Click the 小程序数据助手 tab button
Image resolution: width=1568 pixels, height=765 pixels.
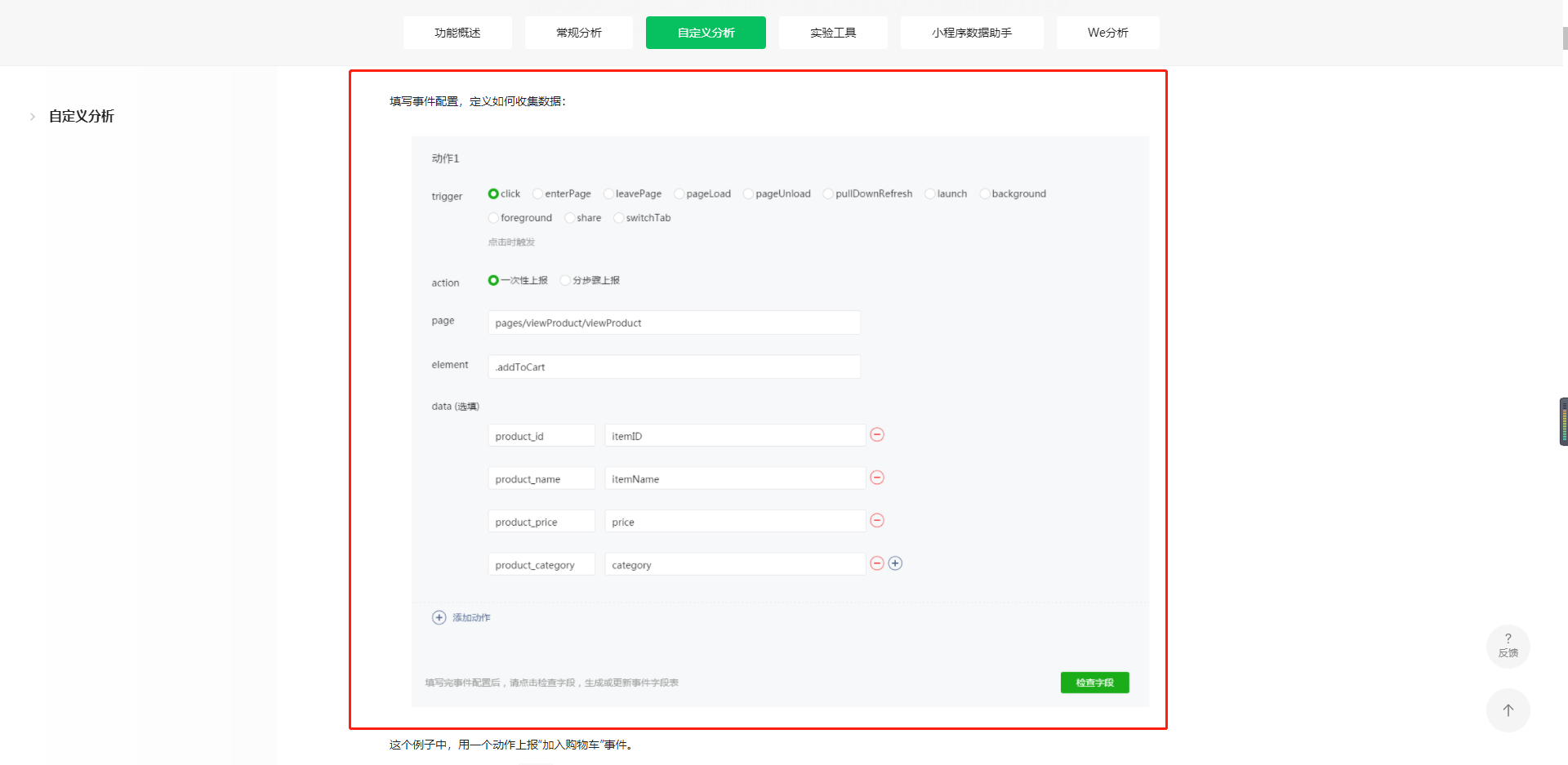click(x=972, y=33)
